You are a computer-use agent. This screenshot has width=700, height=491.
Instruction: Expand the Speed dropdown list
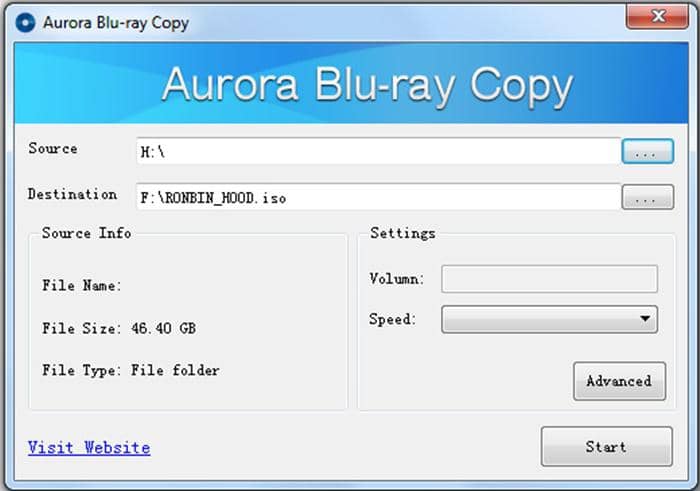549,320
